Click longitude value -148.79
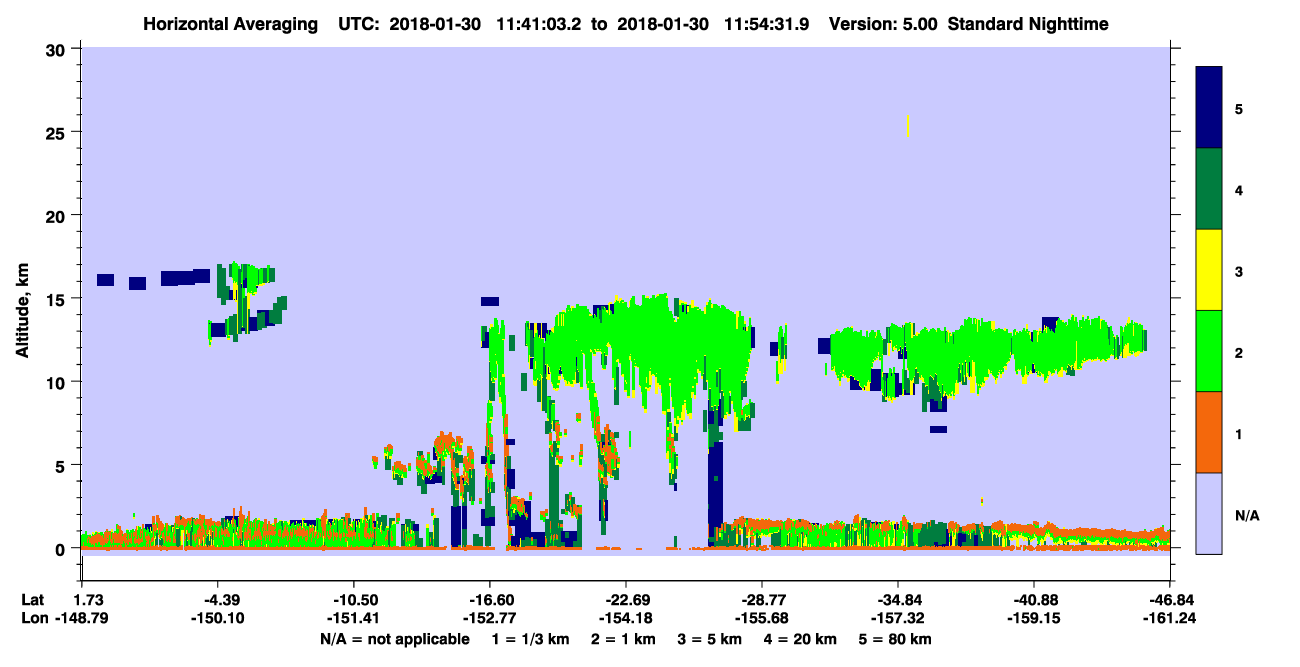Viewport: 1300px width, 667px height. tap(82, 618)
